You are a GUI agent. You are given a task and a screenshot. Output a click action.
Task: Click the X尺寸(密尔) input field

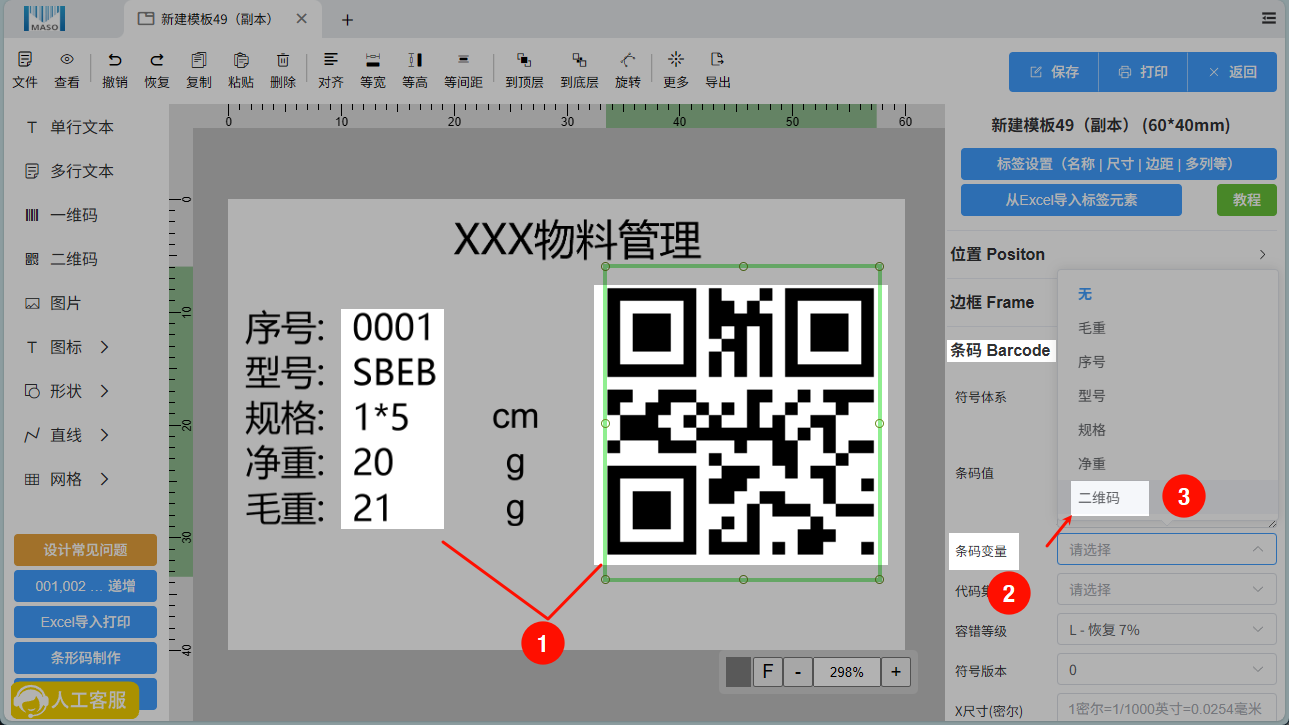(x=1166, y=709)
